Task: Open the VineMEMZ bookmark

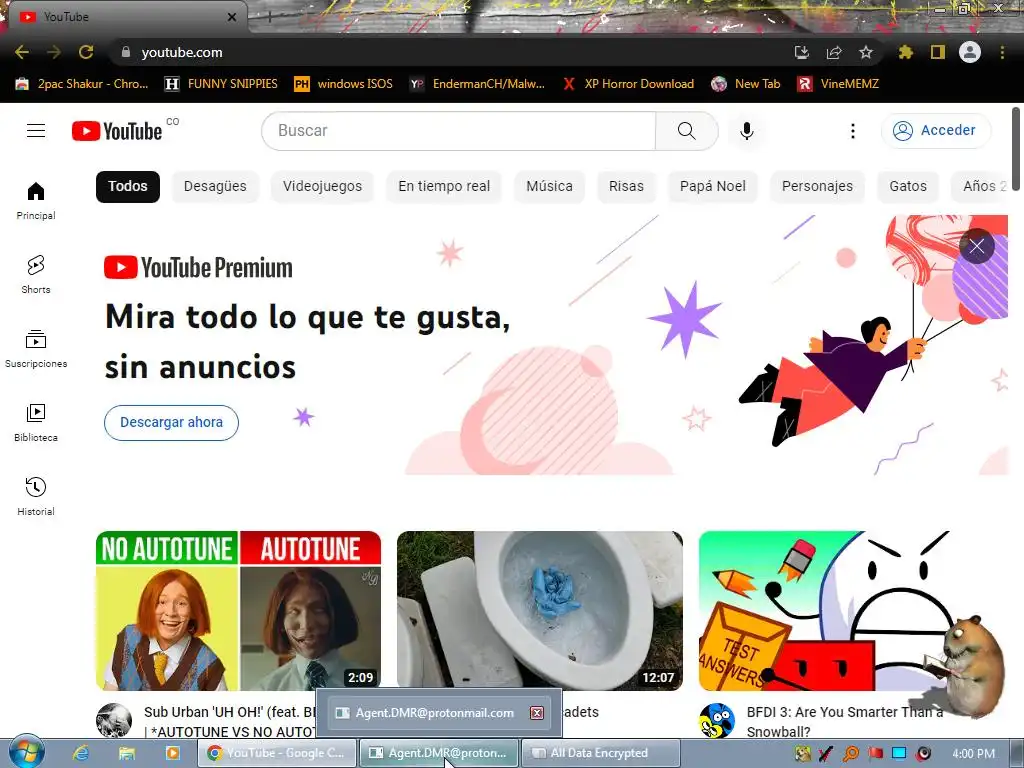Action: (x=838, y=84)
